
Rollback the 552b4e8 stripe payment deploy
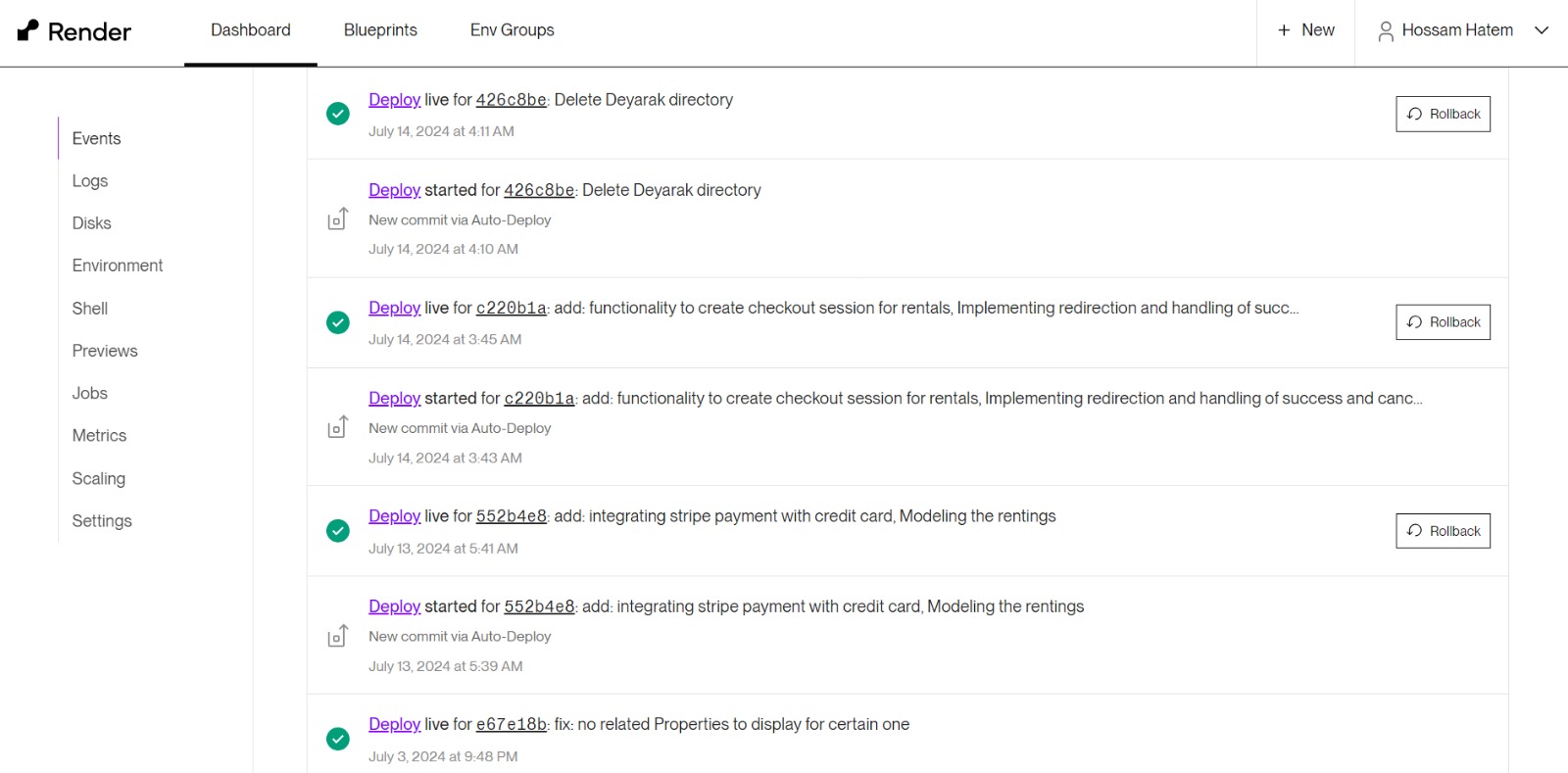tap(1443, 531)
